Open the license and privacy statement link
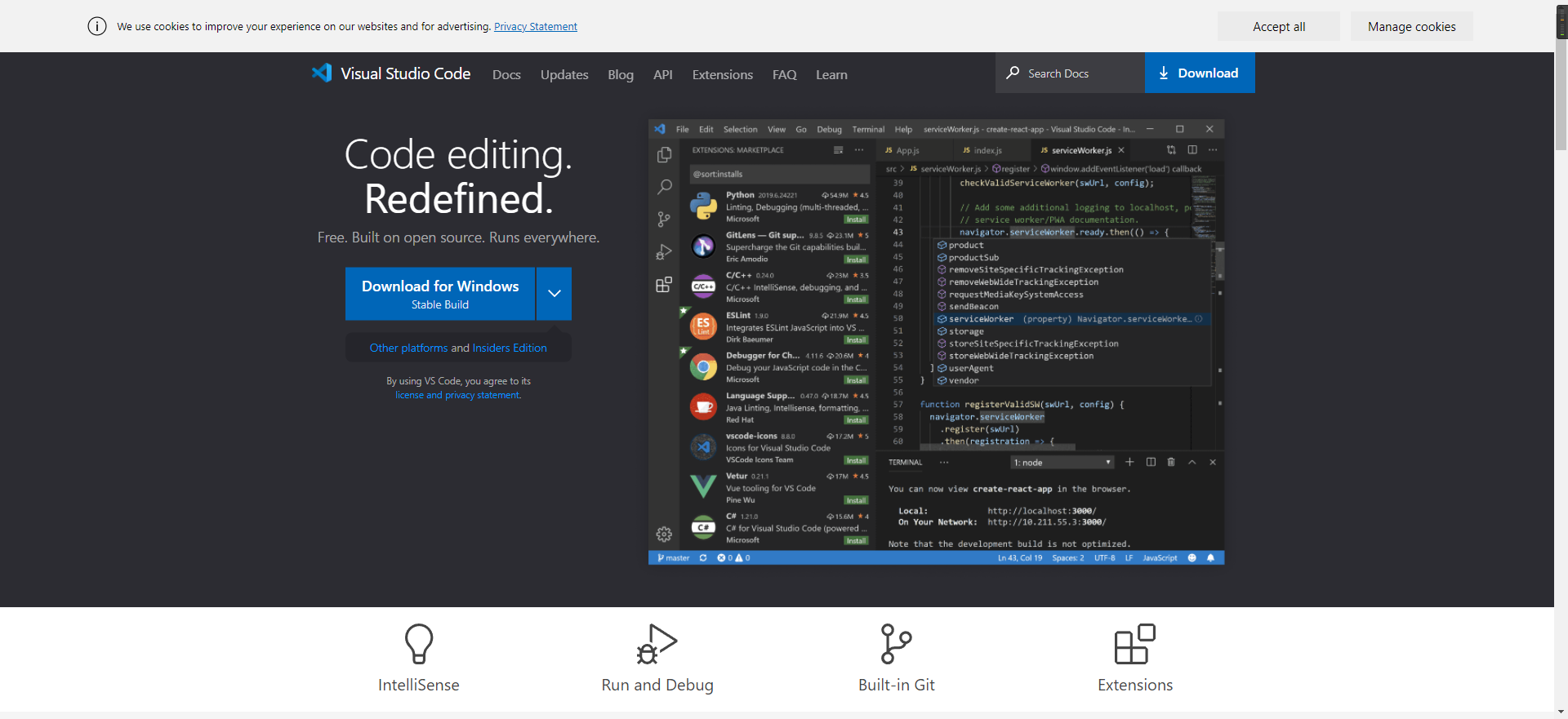The width and height of the screenshot is (1568, 719). coord(457,395)
